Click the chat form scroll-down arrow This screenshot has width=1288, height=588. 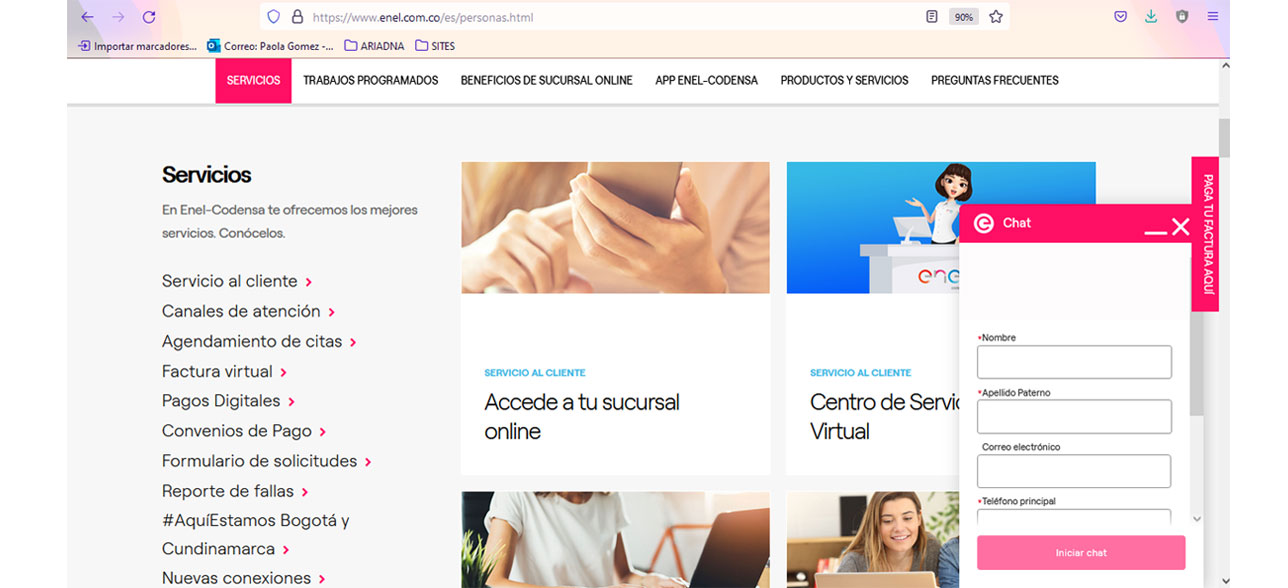tap(1196, 519)
